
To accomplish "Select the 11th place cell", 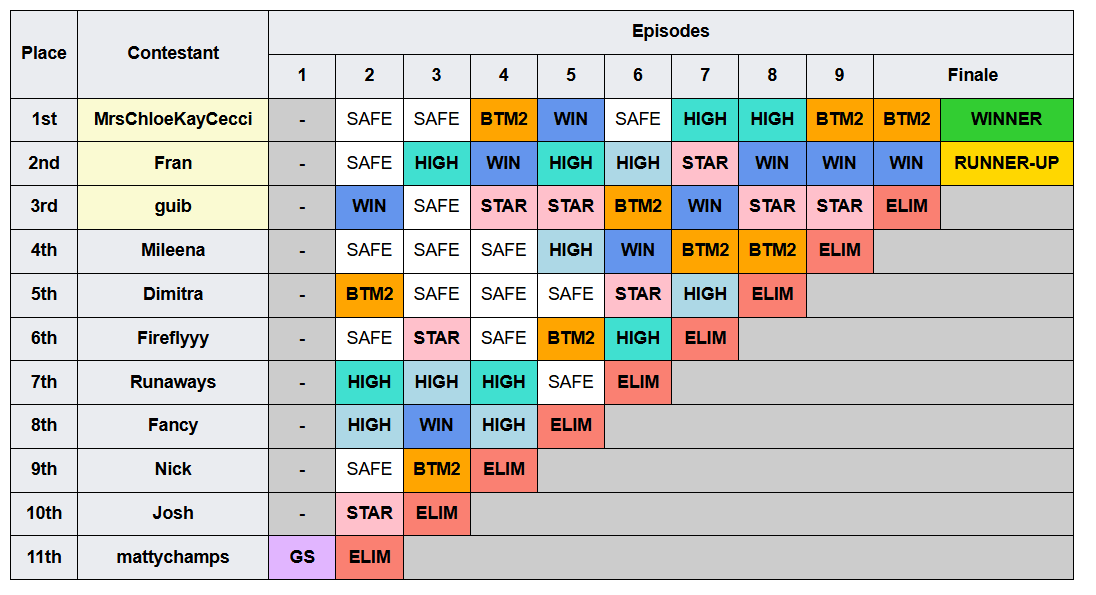I will (44, 557).
